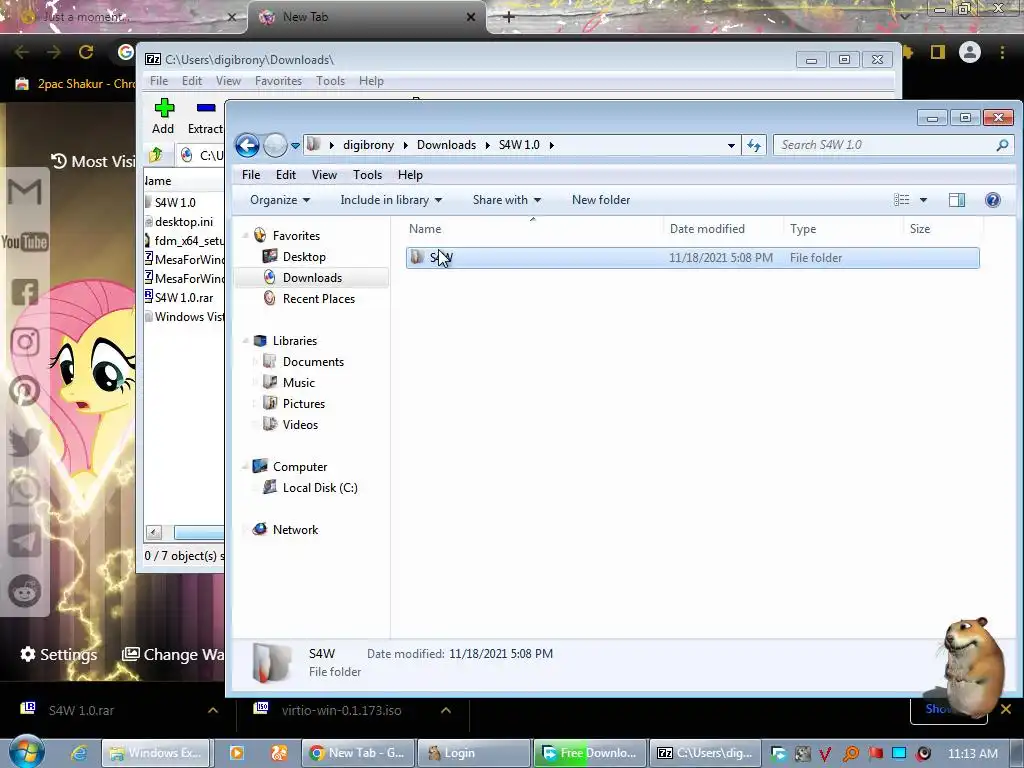
Task: Open the Explorer Edit menu
Action: point(285,175)
